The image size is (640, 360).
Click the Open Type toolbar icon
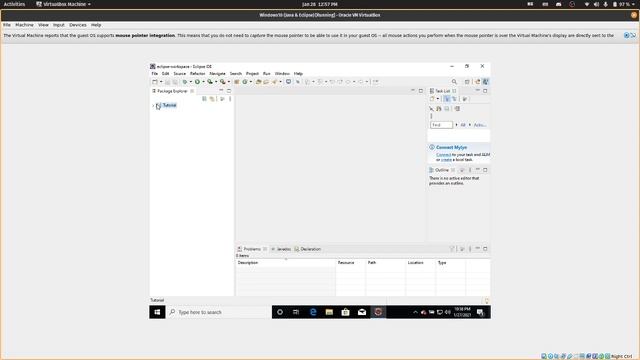pos(259,82)
